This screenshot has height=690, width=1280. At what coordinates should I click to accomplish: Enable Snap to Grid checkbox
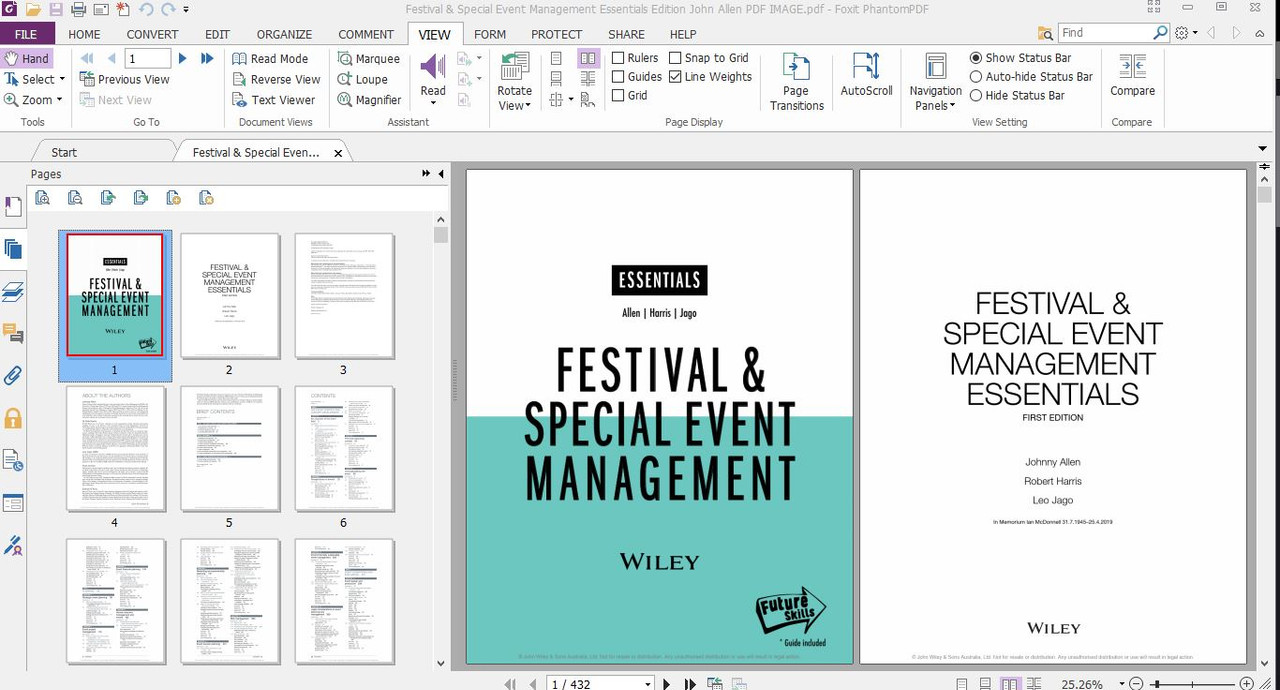(x=675, y=58)
